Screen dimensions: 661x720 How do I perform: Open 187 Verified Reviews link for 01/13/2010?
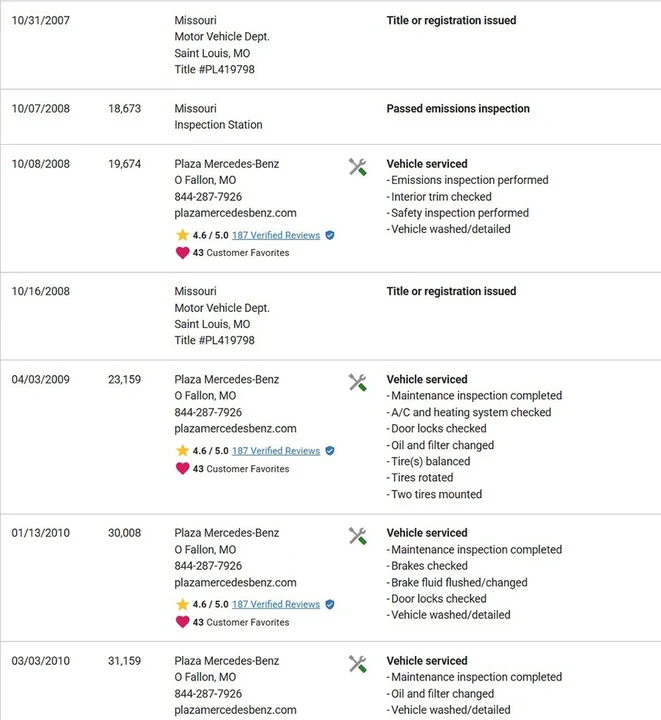point(276,604)
